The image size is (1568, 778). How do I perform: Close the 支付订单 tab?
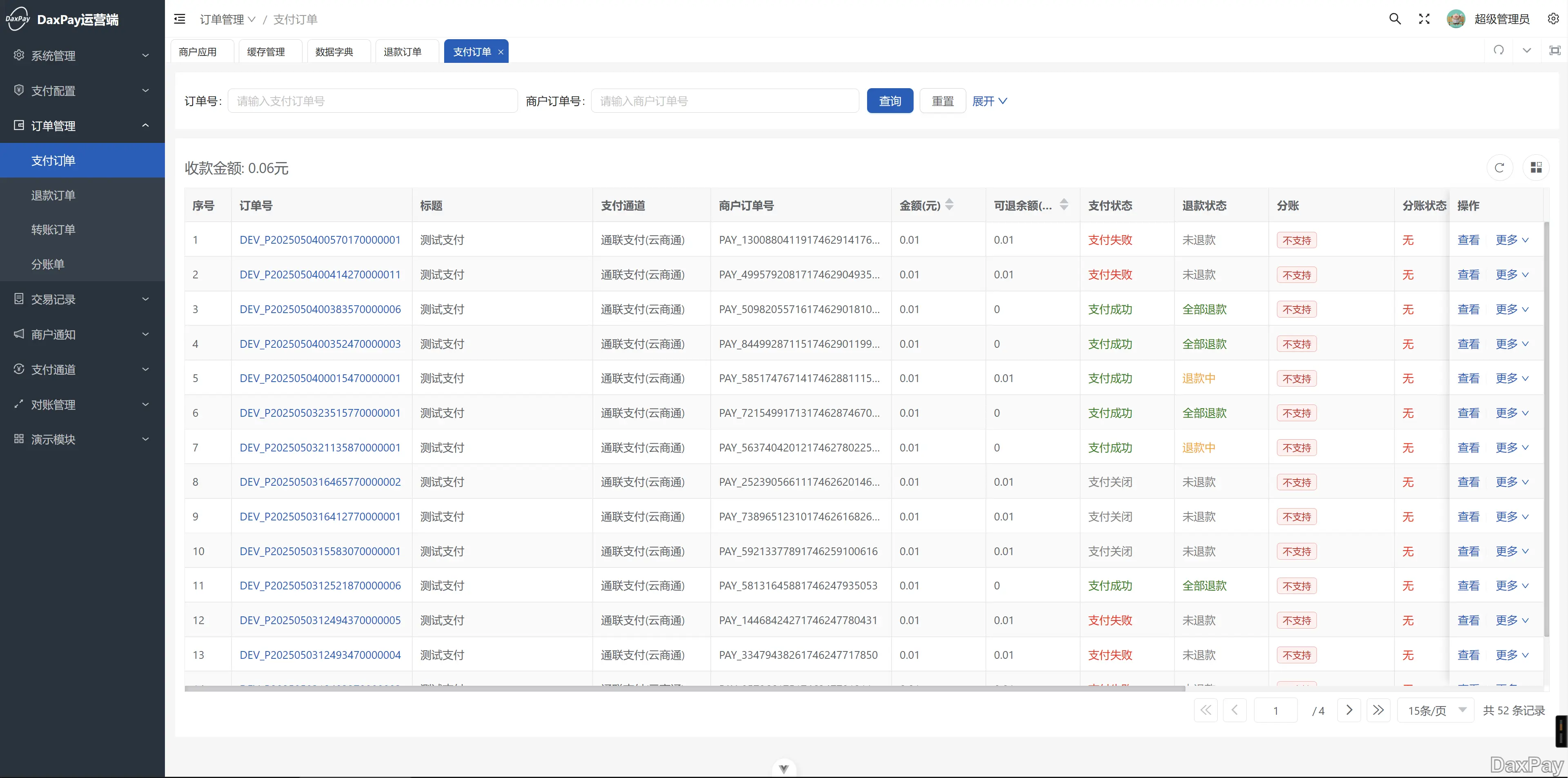tap(500, 52)
